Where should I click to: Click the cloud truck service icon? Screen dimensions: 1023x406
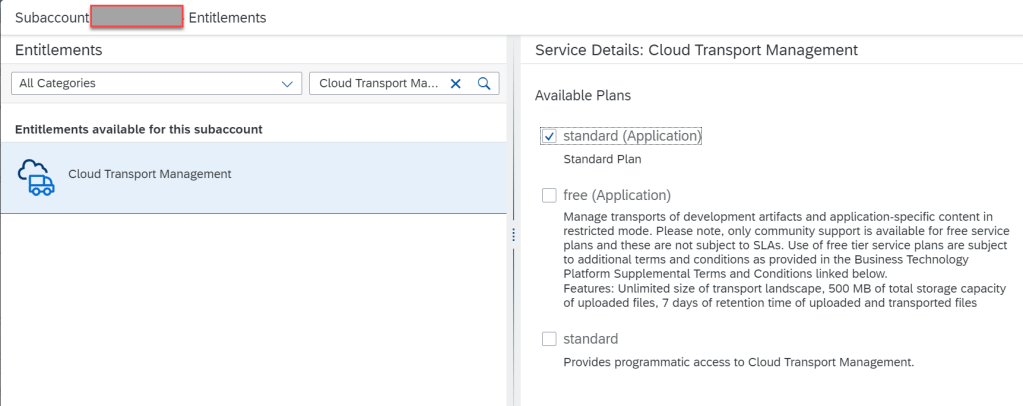36,176
